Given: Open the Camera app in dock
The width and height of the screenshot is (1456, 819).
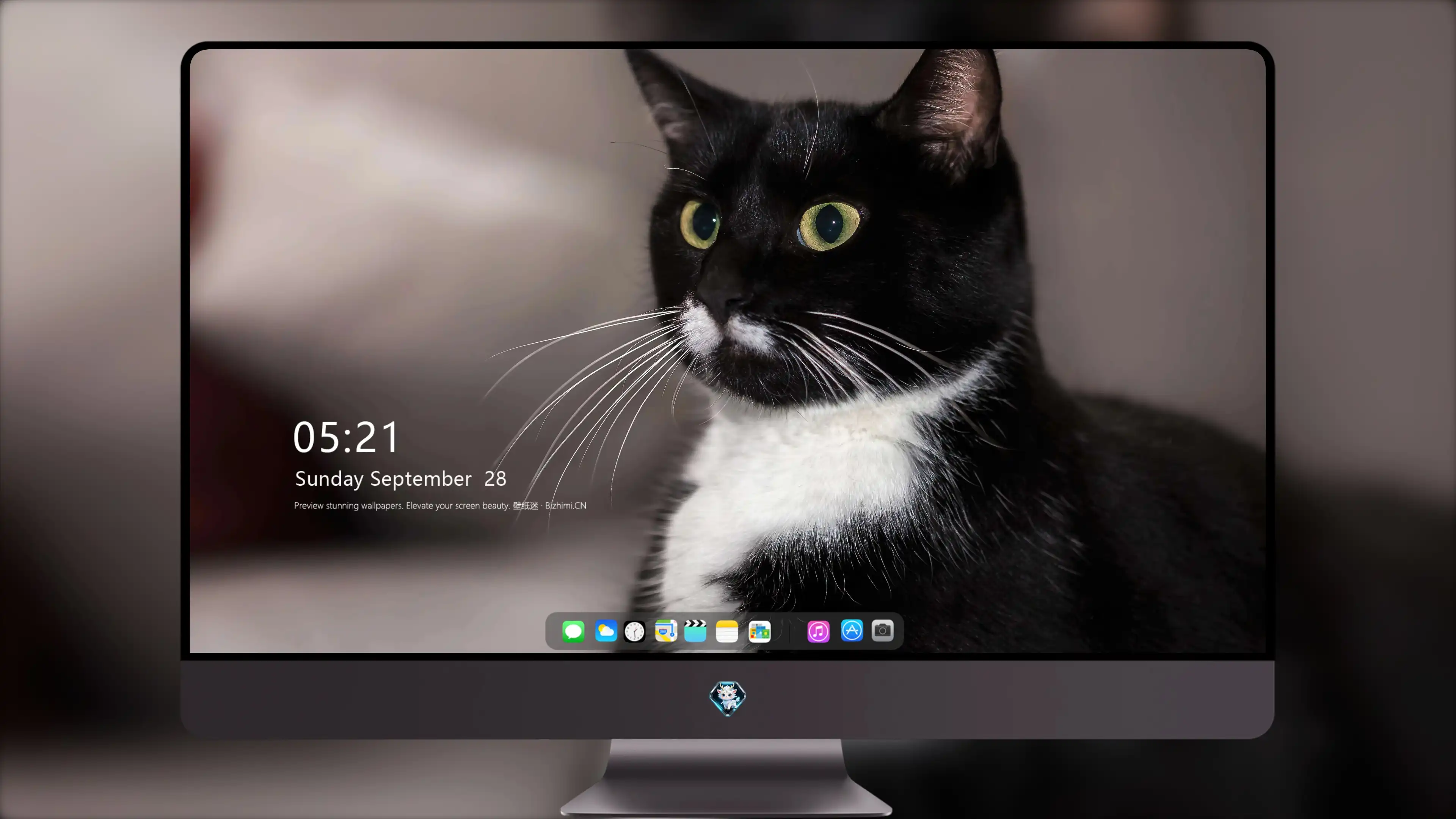Looking at the screenshot, I should 882,631.
